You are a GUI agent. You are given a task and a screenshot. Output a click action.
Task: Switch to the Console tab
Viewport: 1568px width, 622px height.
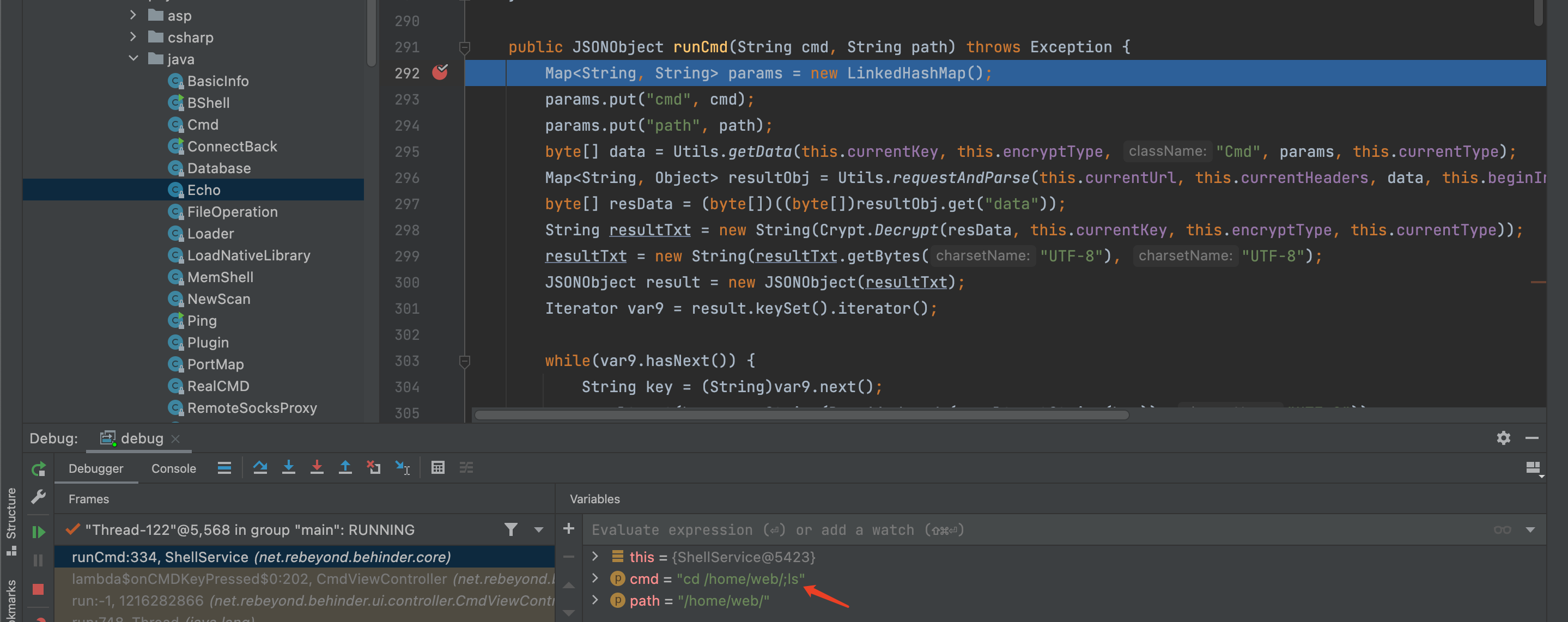(173, 468)
